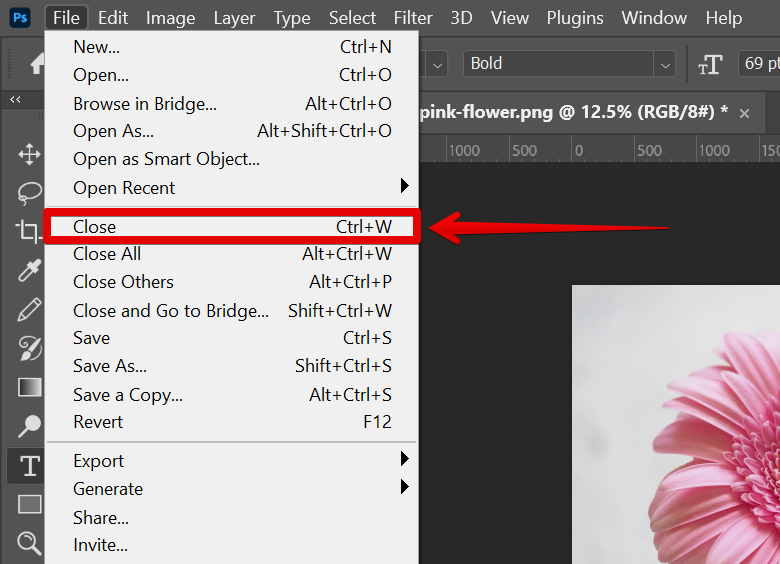Choose Open... from the File menu

231,75
